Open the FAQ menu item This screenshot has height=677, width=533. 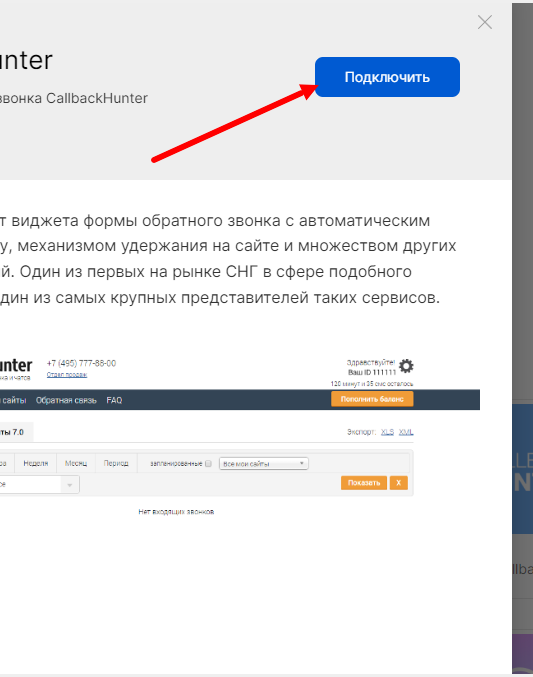[x=114, y=400]
